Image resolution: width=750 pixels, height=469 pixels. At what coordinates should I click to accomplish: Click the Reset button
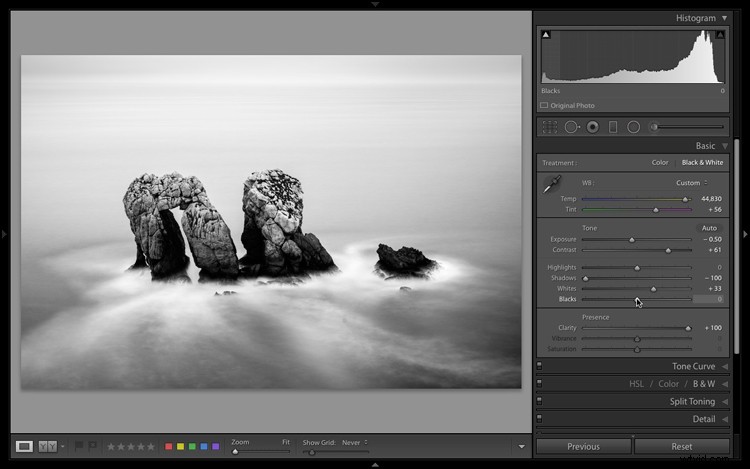[x=682, y=447]
